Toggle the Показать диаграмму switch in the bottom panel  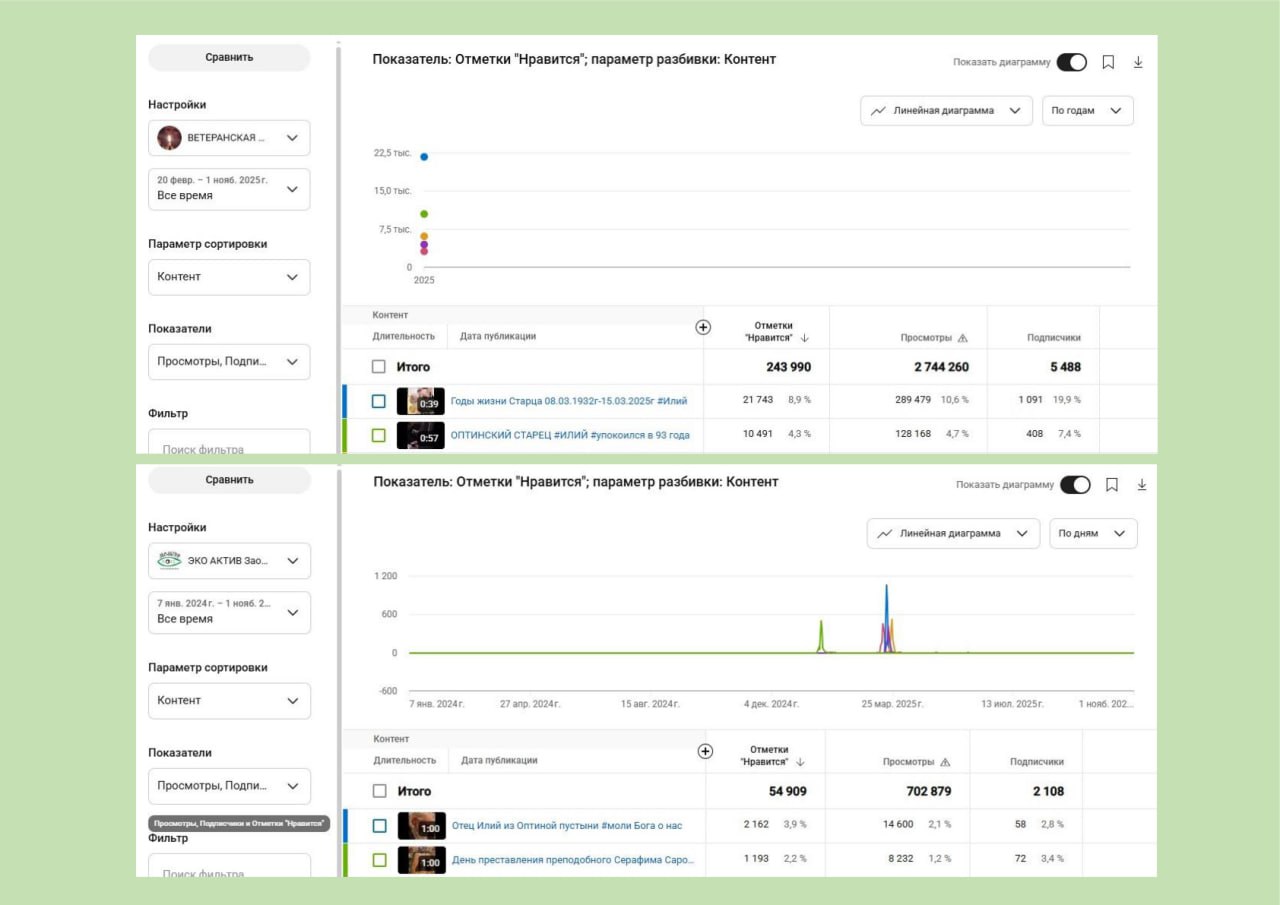(1075, 485)
